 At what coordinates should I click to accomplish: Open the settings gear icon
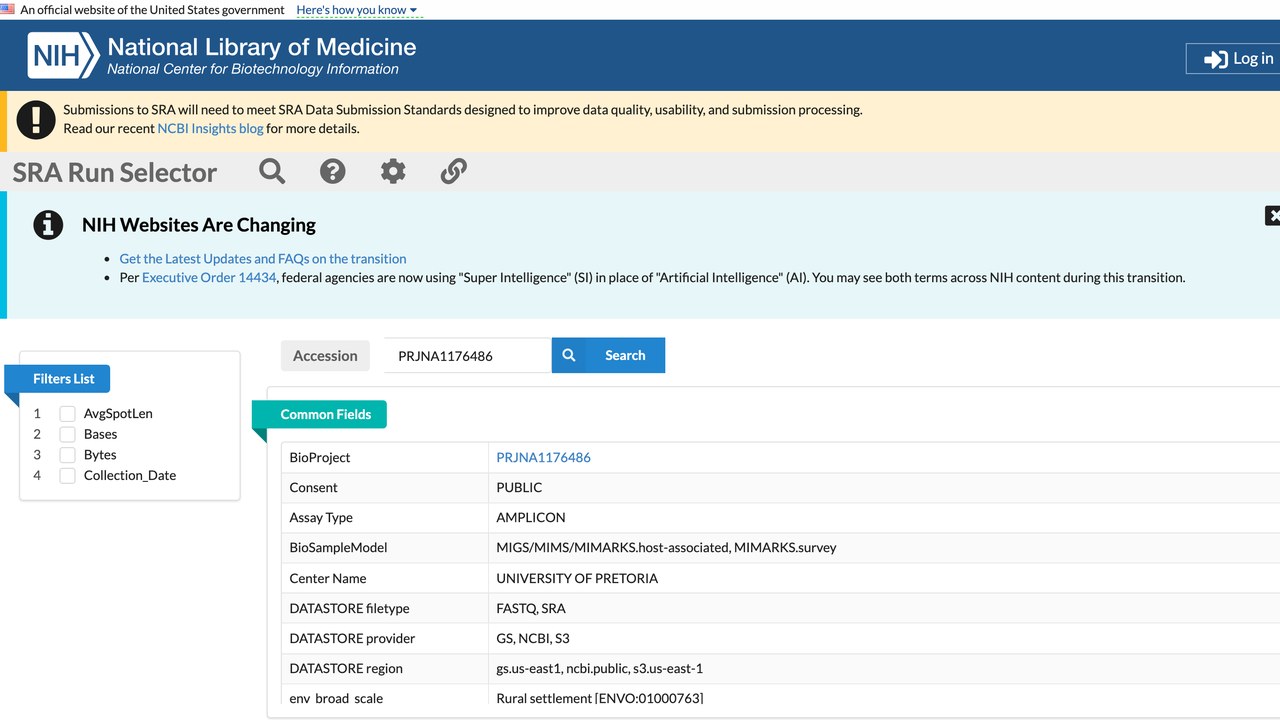(x=393, y=171)
